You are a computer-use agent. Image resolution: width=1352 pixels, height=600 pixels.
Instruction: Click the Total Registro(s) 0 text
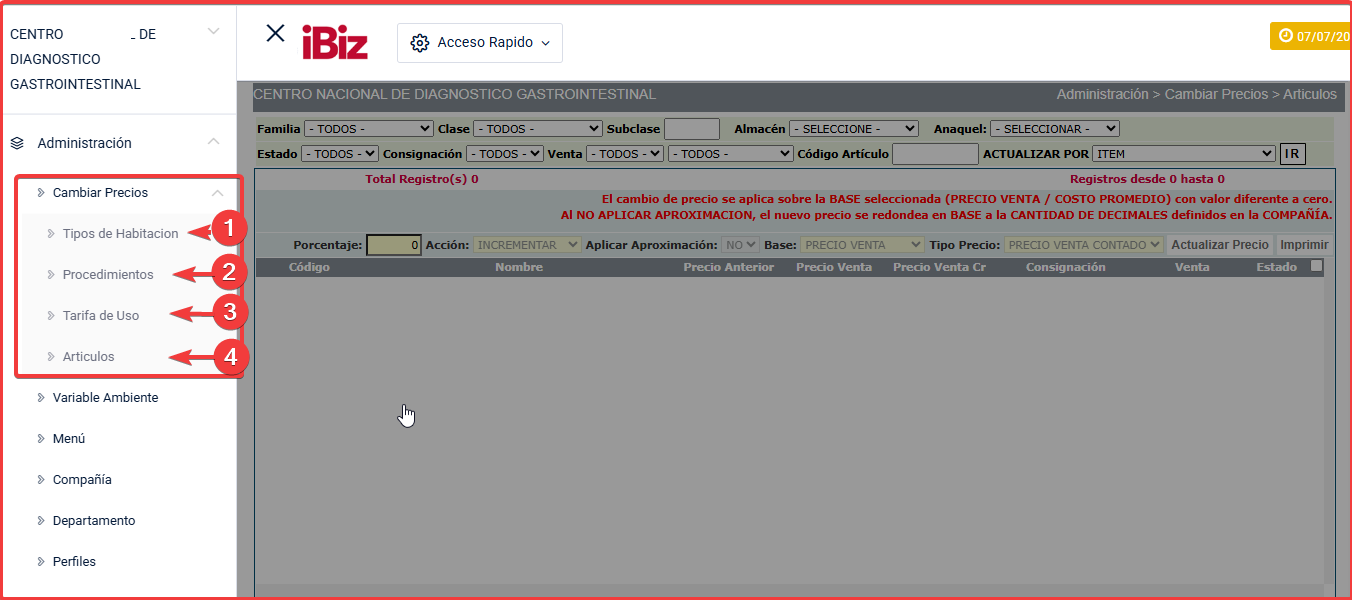tap(422, 179)
